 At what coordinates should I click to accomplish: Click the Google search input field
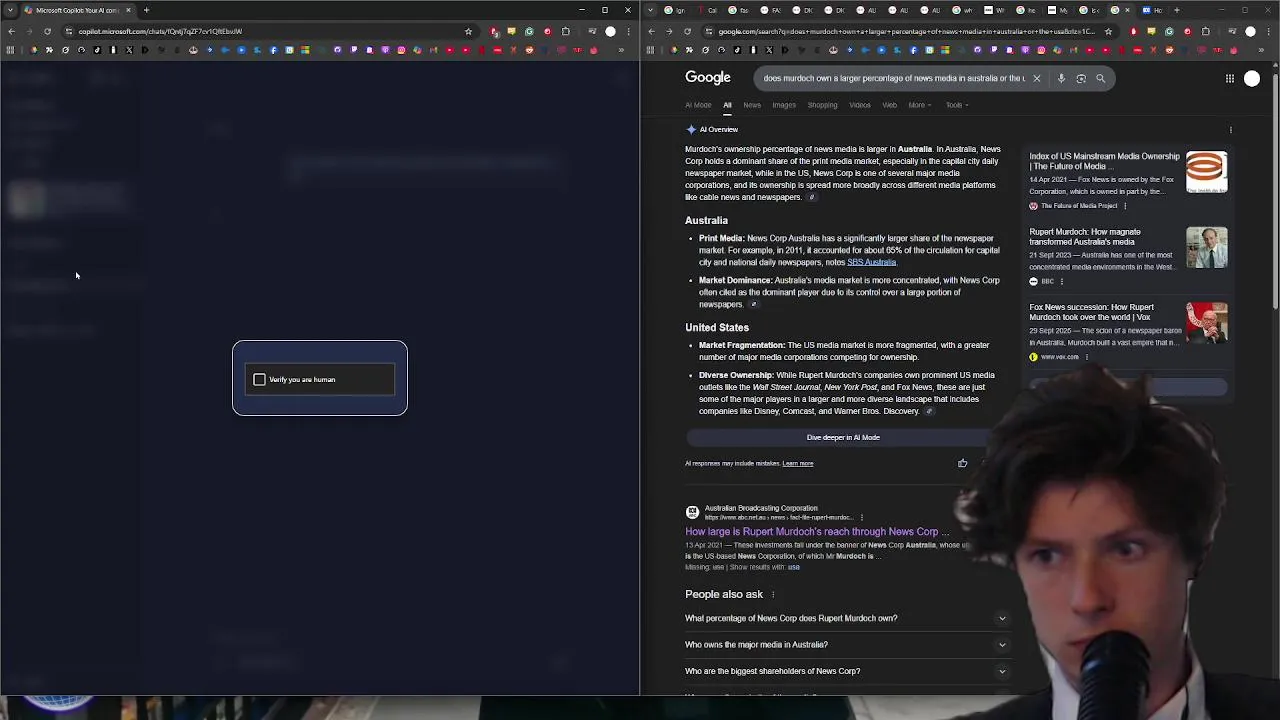pos(894,78)
